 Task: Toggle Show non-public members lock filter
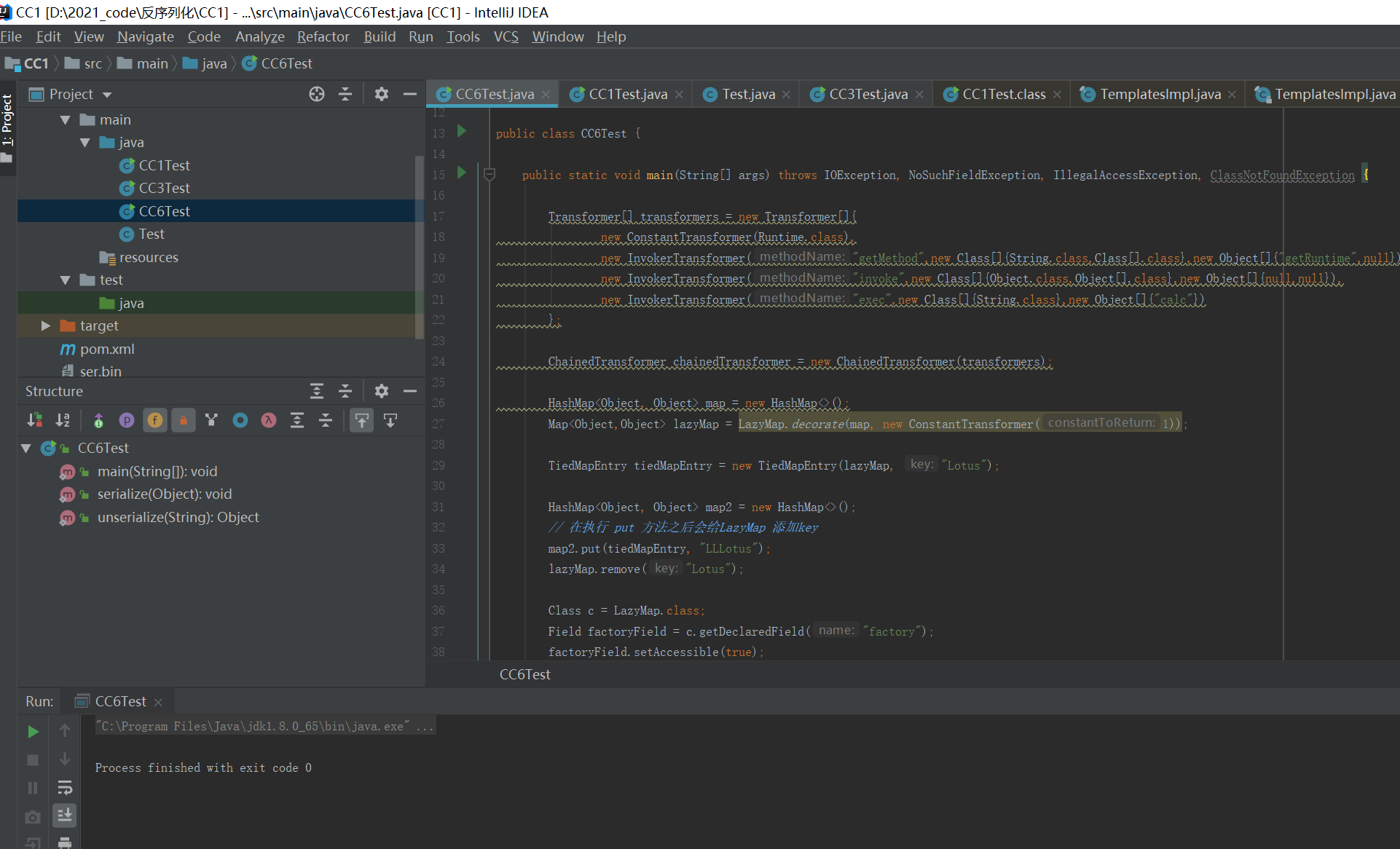(x=184, y=420)
